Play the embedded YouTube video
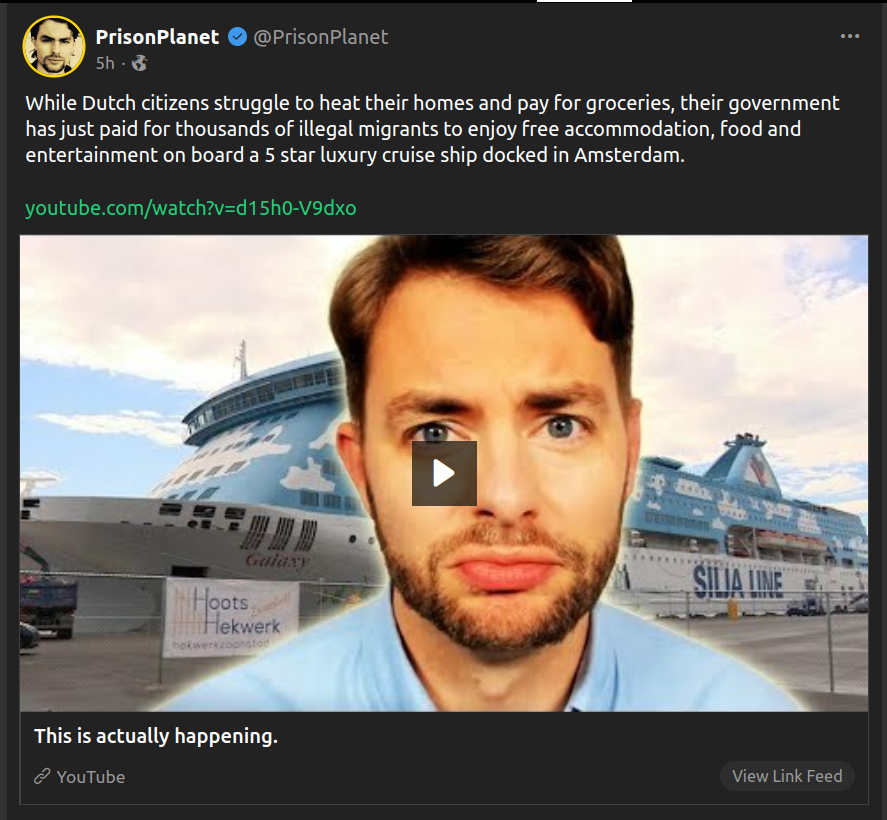Screen dimensions: 887x820 click(444, 473)
